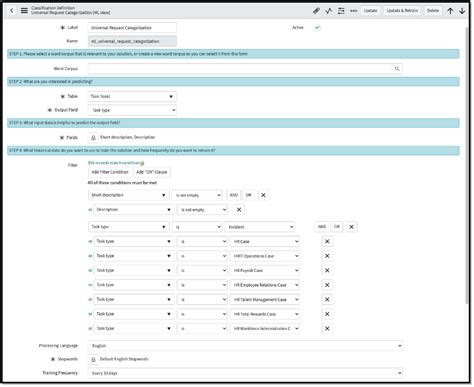The width and height of the screenshot is (474, 387).
Task: Open the Table dropdown showing Task
Action: (132, 96)
